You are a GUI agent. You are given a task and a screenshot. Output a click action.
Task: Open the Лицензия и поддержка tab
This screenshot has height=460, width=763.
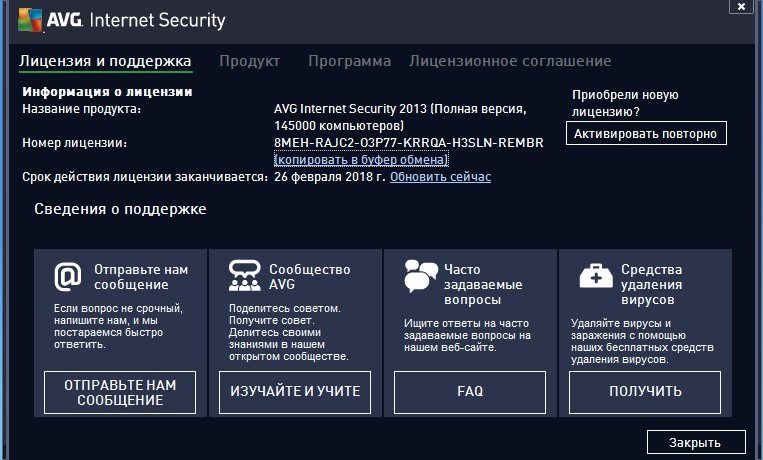click(x=105, y=61)
